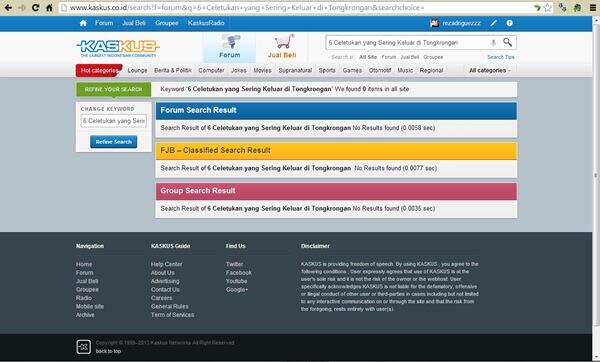The height and width of the screenshot is (362, 600).
Task: Open the Forum icon tab
Action: pyautogui.click(x=230, y=47)
